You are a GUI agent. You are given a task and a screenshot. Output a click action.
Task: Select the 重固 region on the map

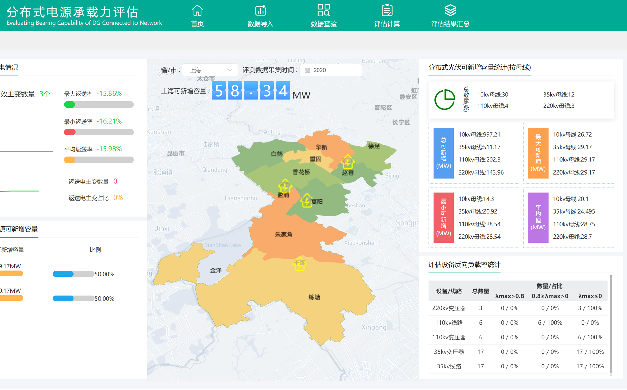coord(315,159)
